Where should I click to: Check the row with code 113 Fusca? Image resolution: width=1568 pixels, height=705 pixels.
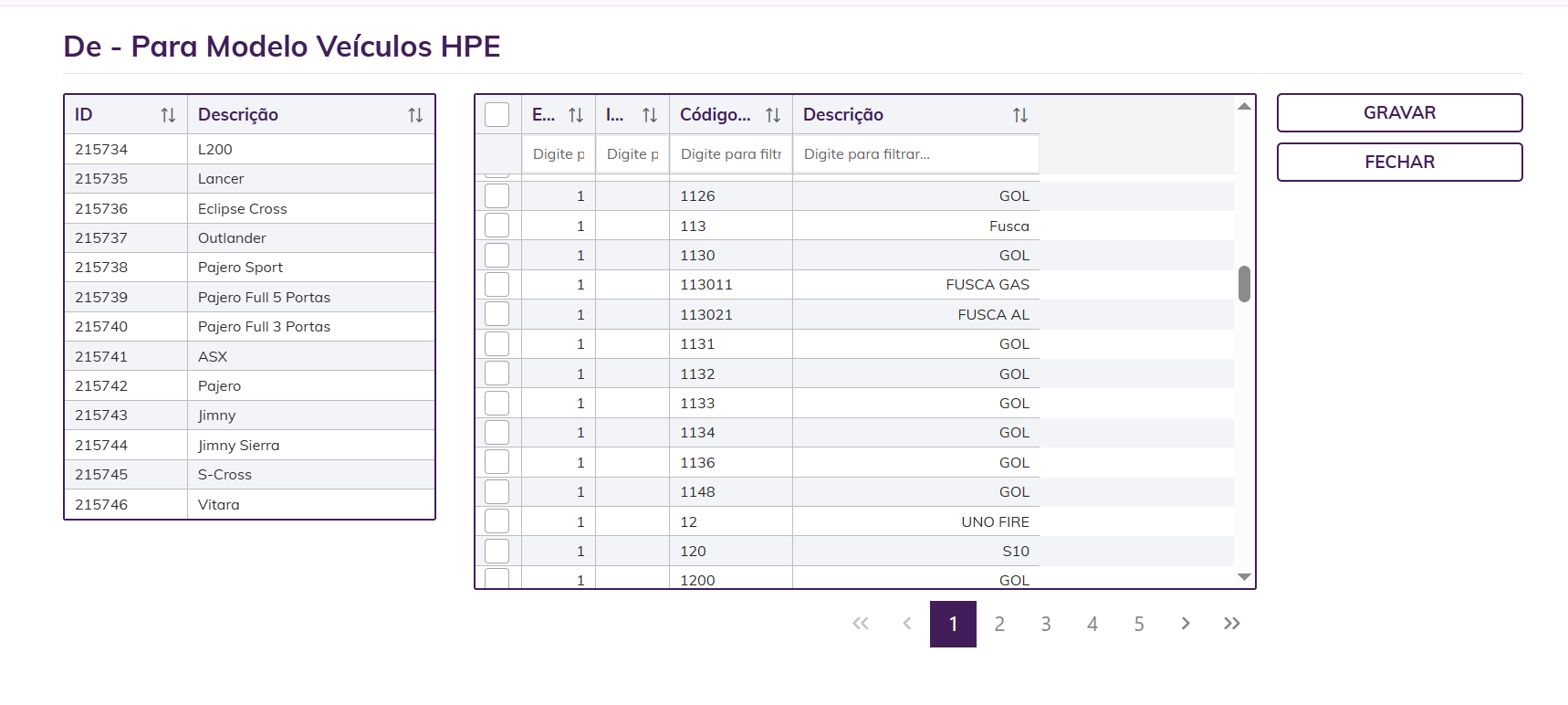coord(497,226)
